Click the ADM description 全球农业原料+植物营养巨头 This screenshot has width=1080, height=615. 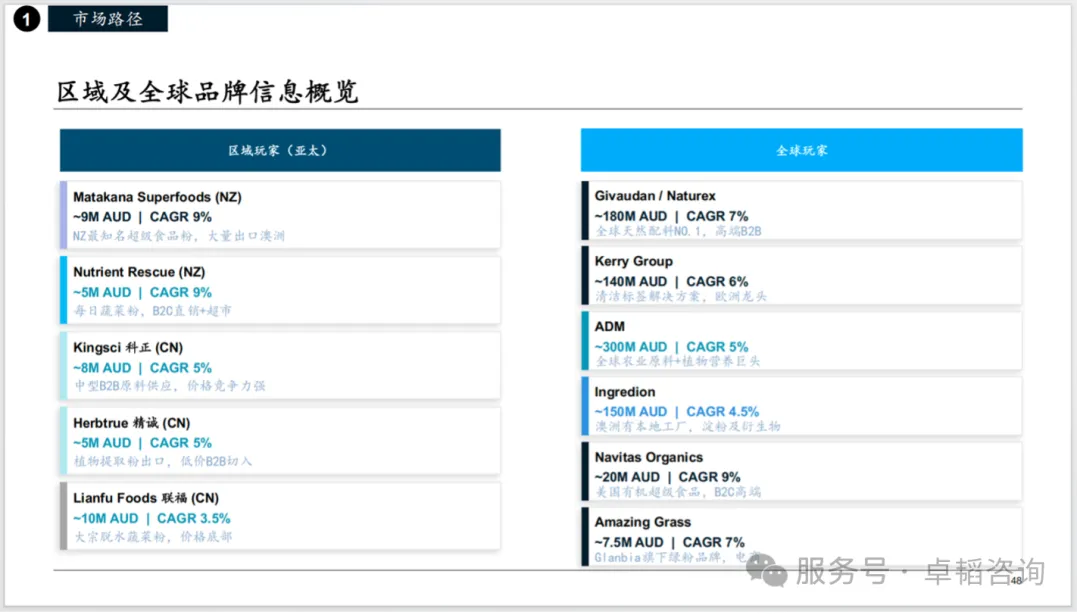pyautogui.click(x=677, y=362)
